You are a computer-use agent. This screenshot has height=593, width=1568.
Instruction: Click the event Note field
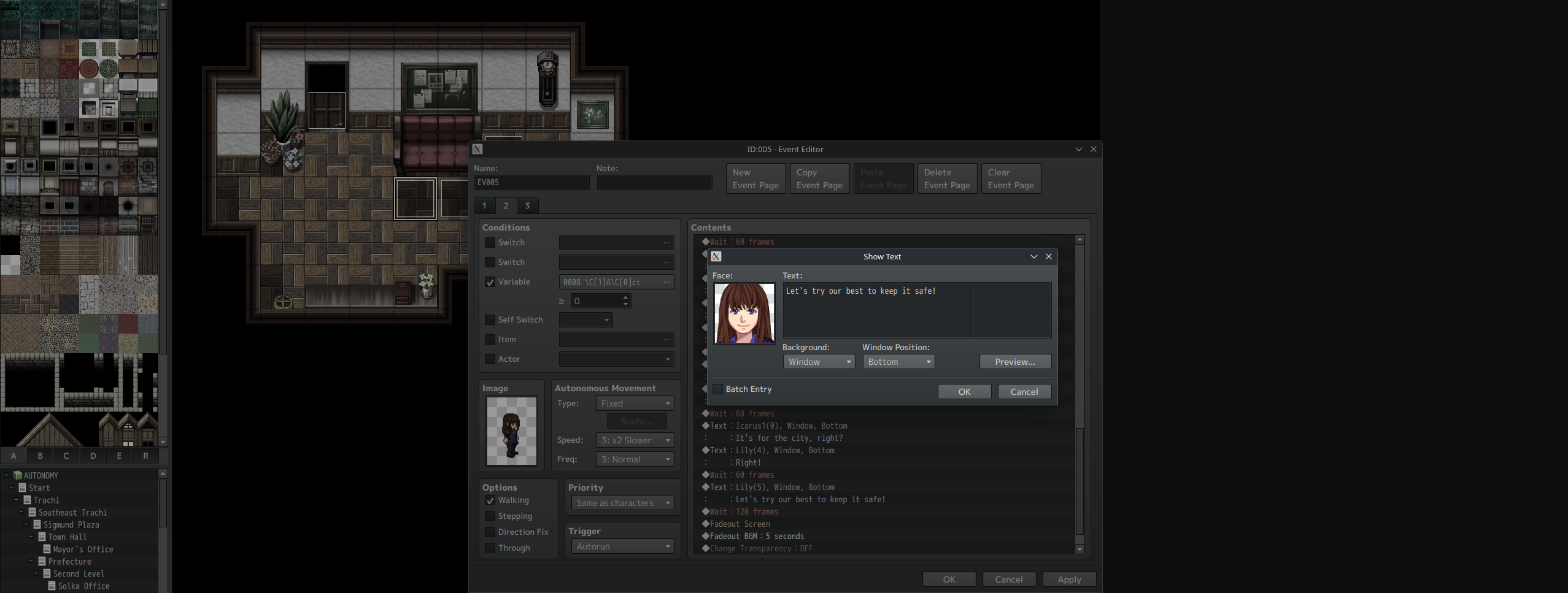point(654,182)
